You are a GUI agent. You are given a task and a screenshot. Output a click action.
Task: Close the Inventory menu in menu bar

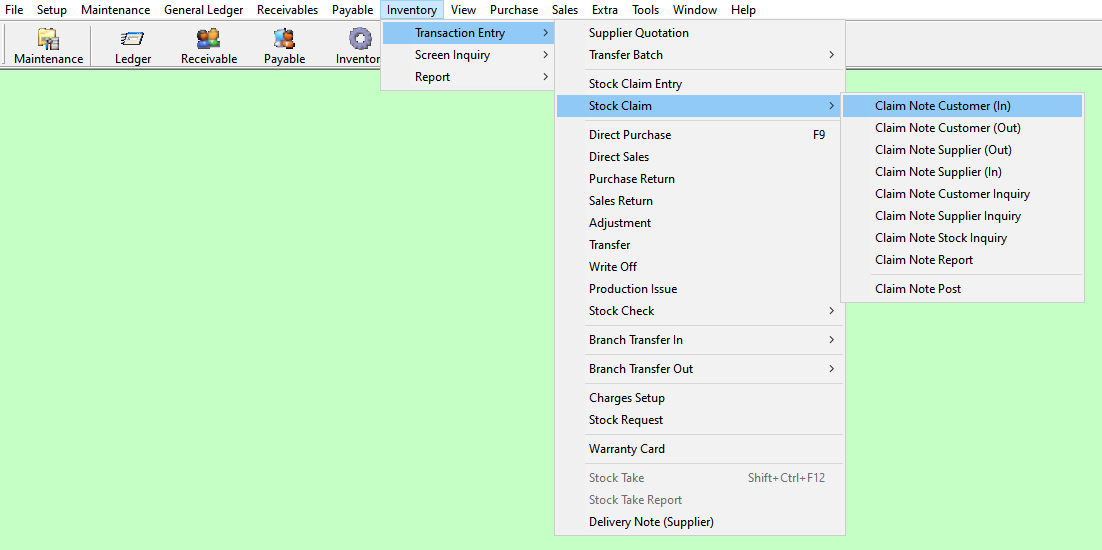coord(412,10)
